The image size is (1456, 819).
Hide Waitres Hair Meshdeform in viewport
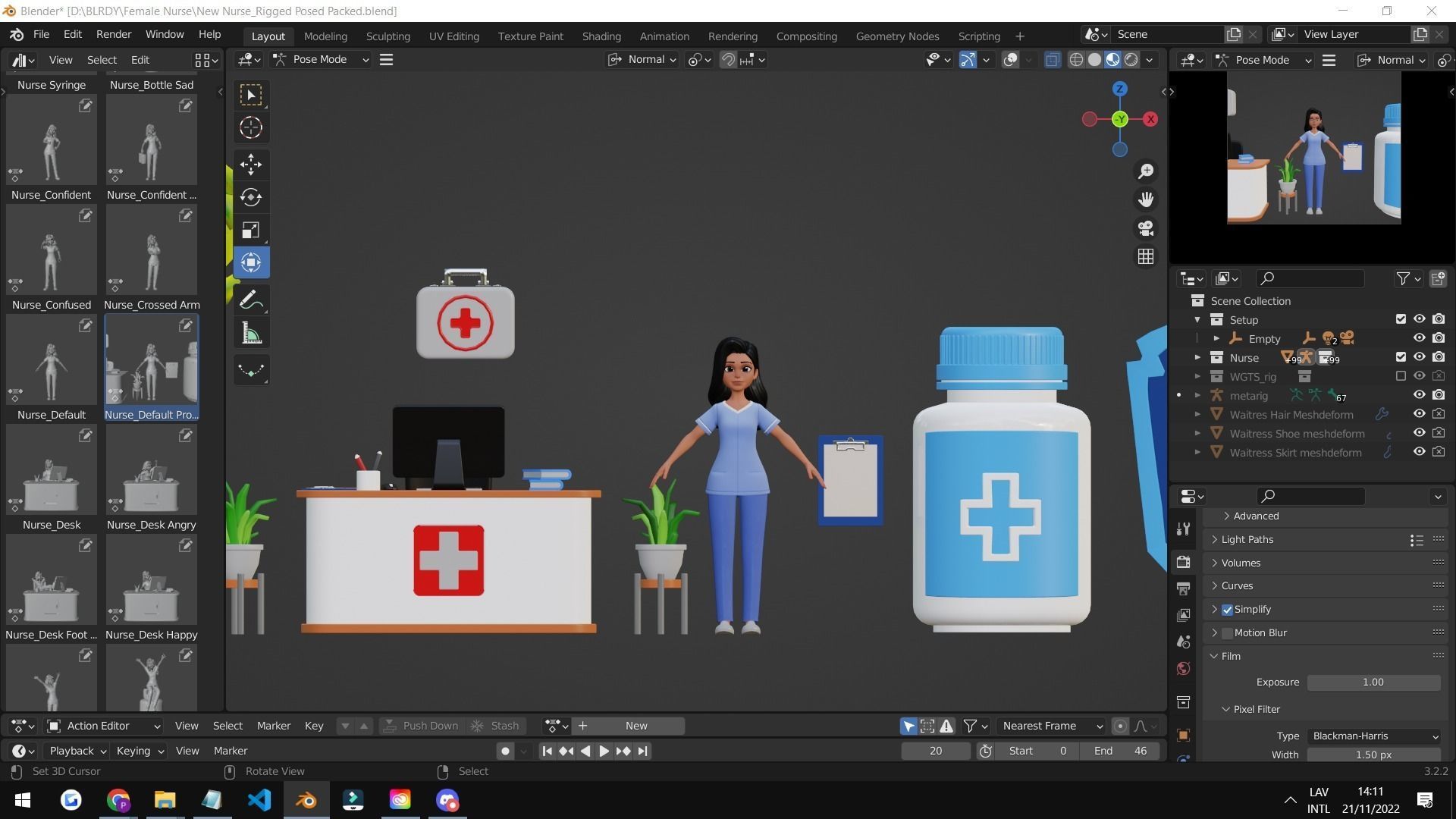click(1419, 414)
